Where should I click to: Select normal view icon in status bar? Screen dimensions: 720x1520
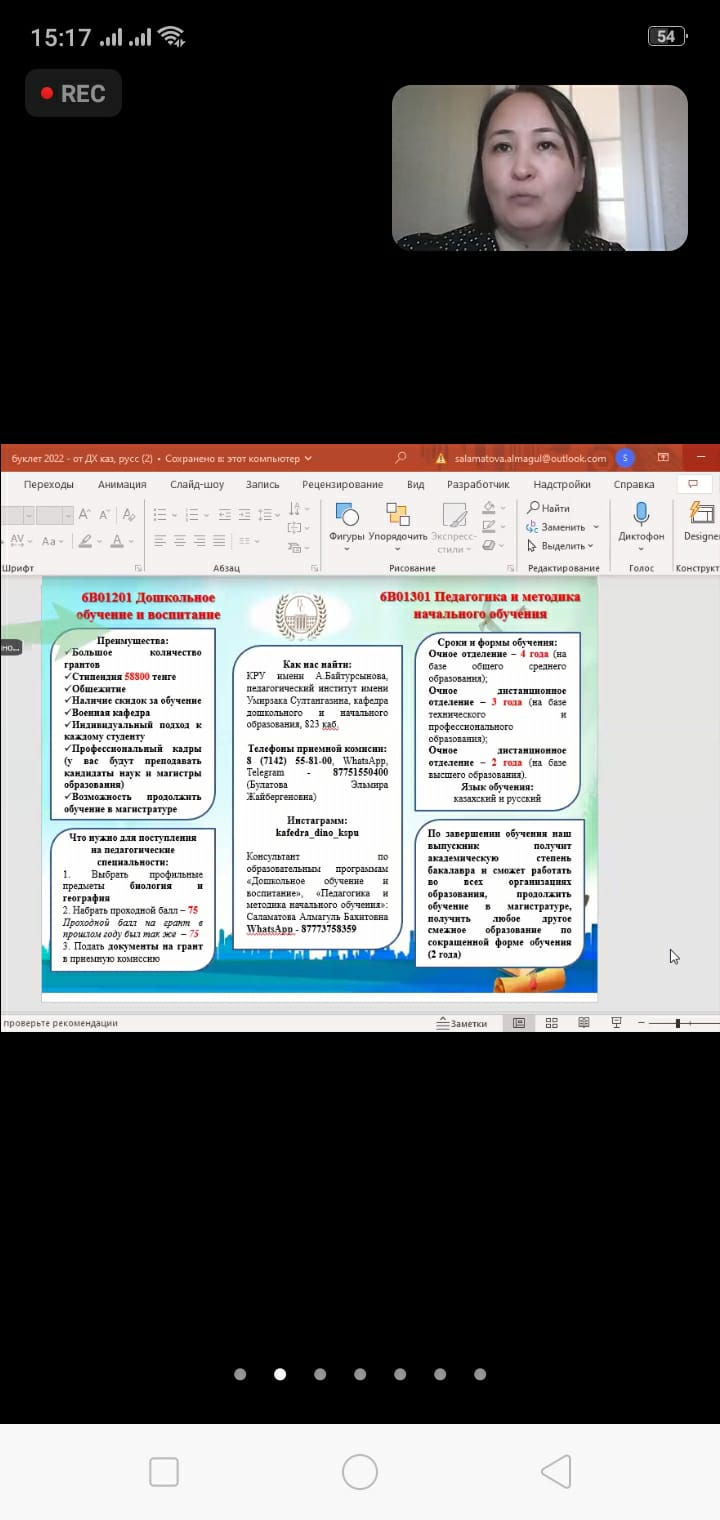(x=518, y=1023)
